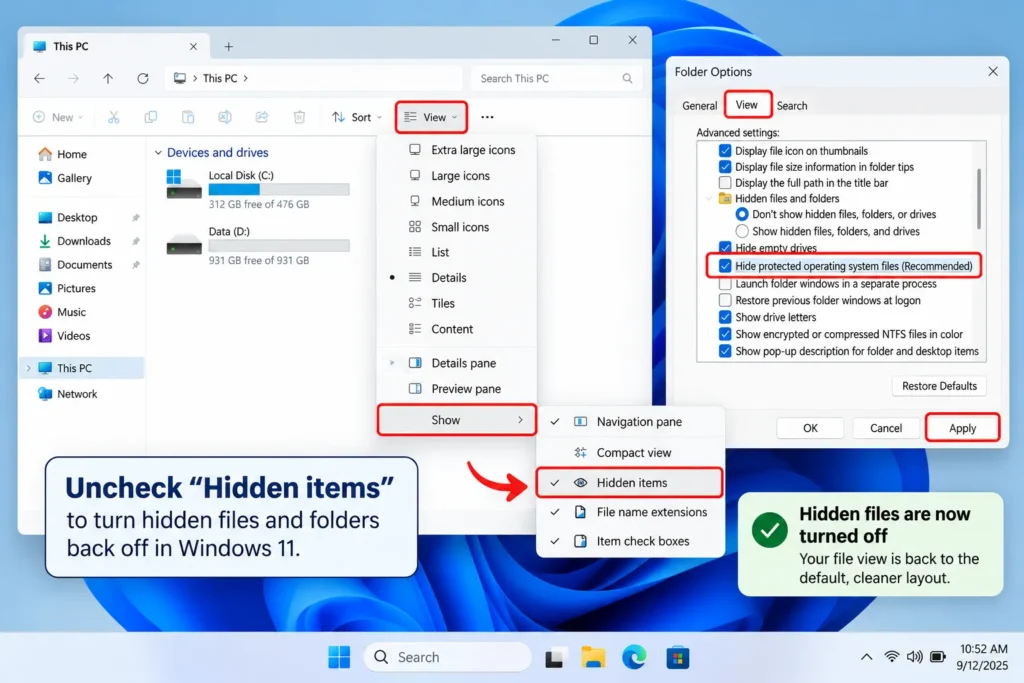Switch to General tab in Folder Options
This screenshot has width=1024, height=683.
(x=699, y=106)
